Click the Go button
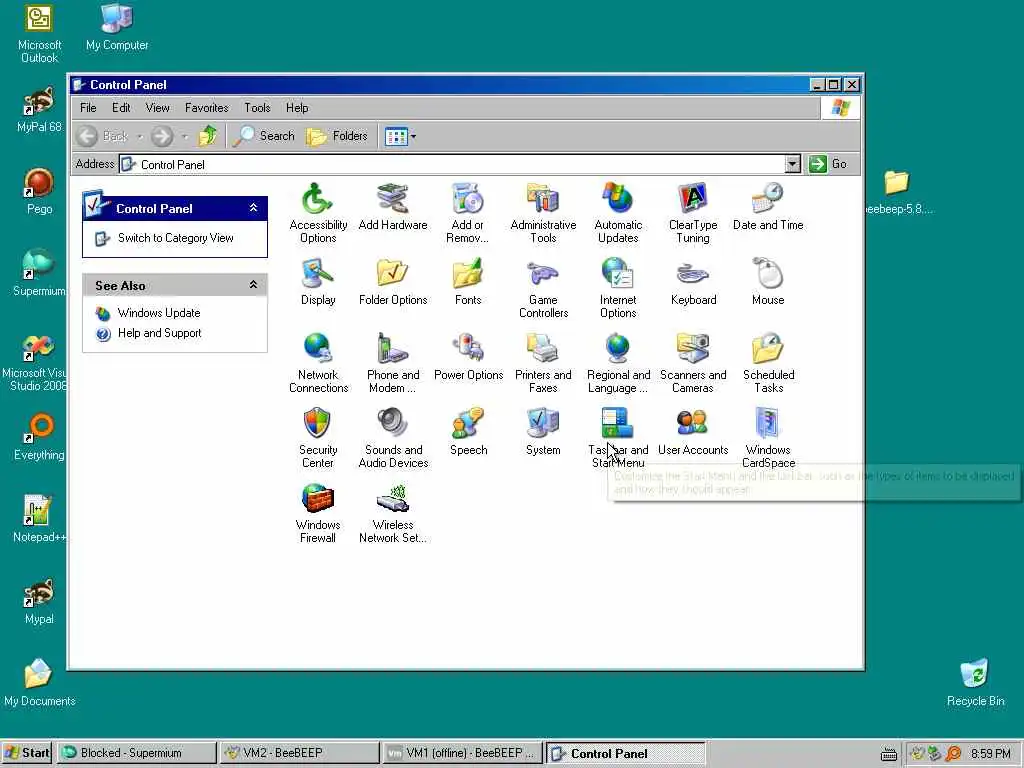The height and width of the screenshot is (768, 1024). [x=829, y=164]
